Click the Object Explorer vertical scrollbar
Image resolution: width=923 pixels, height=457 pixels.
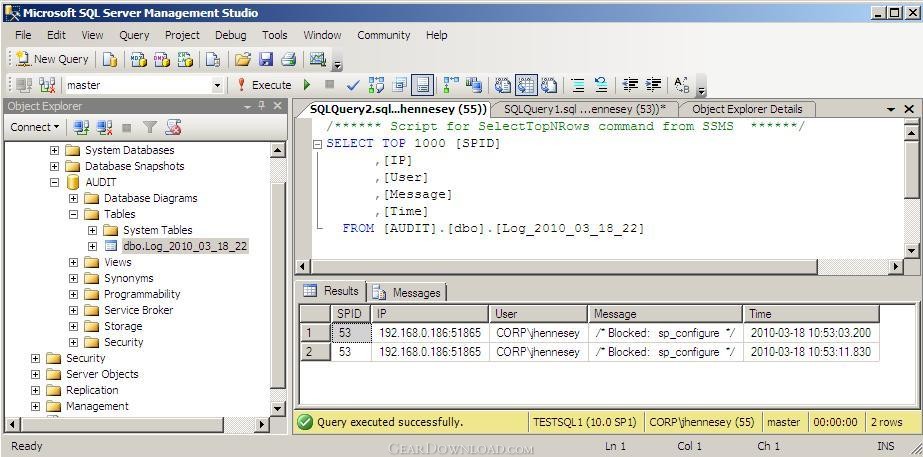tap(278, 279)
